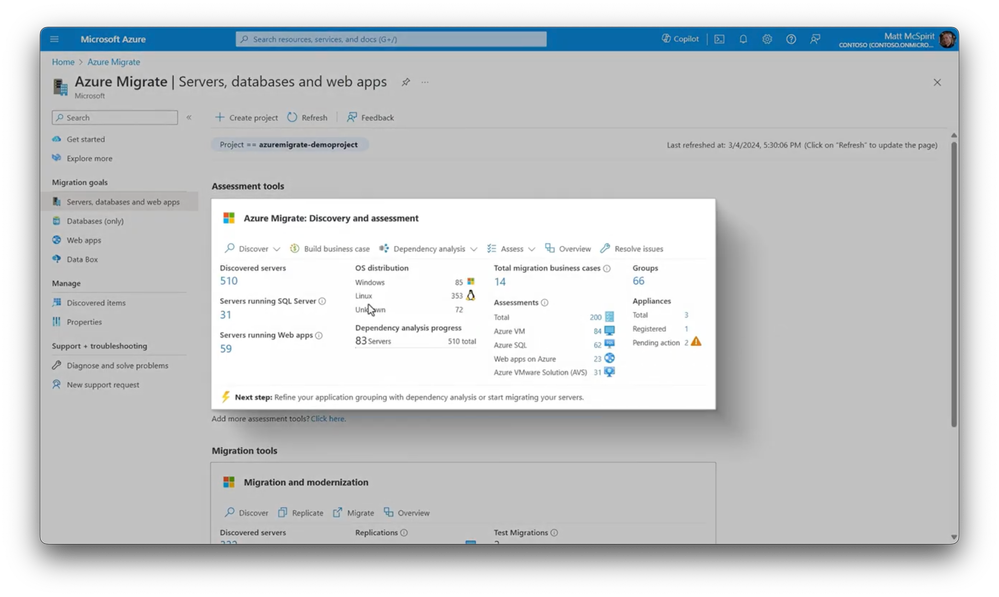Click the Azure VM assessment icon
This screenshot has height=597, width=999.
610,331
